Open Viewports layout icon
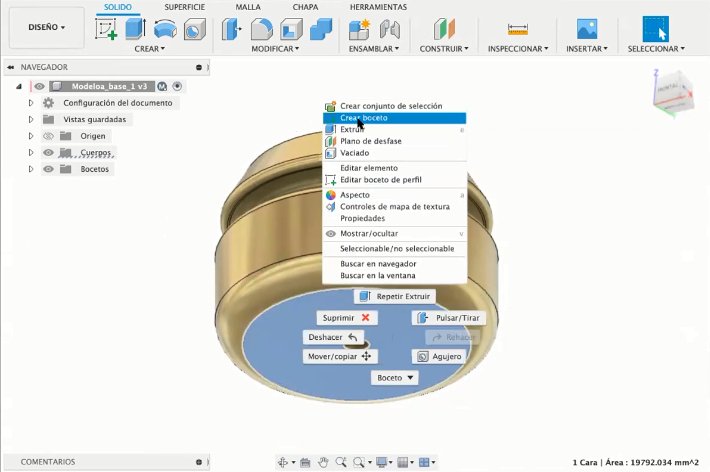Viewport: 710px width, 472px height. tap(424, 462)
